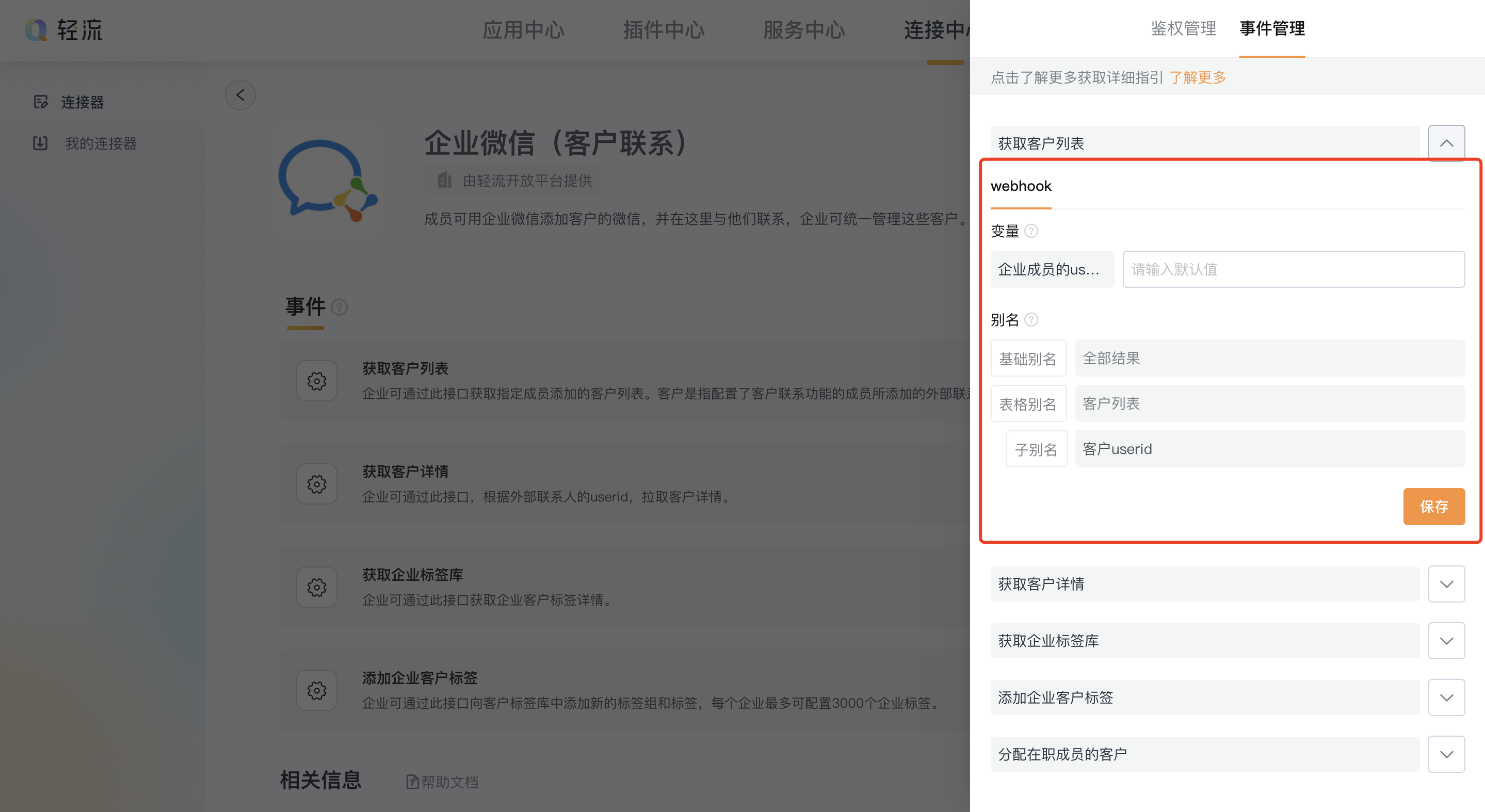1485x812 pixels.
Task: Open settings gear for 添加企业客户标签 event
Action: (316, 690)
